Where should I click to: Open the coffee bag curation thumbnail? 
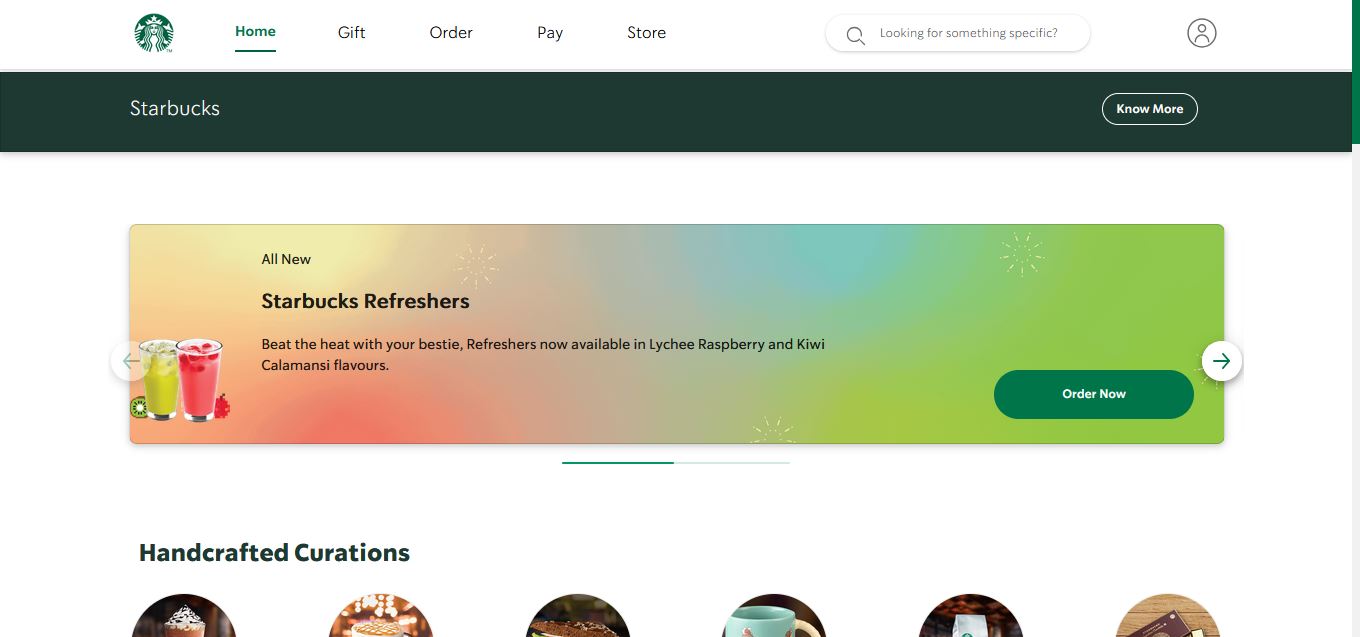tap(970, 616)
